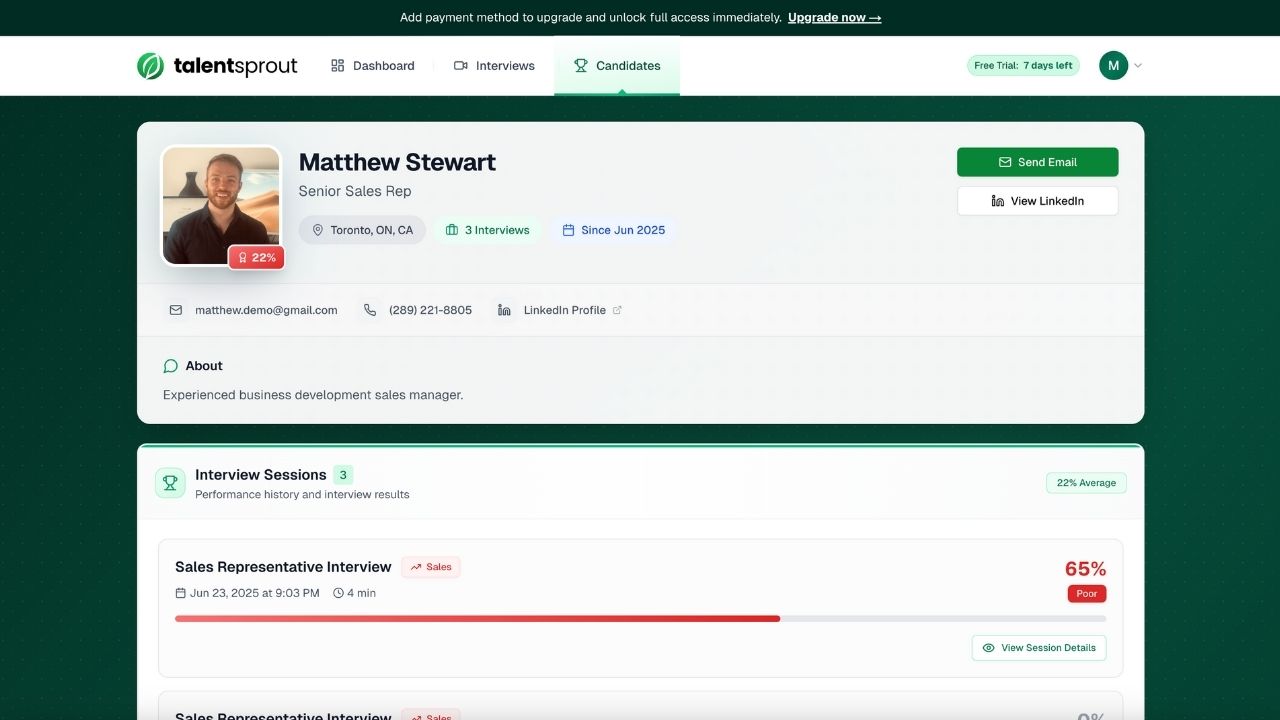Expand the account dropdown chevron
Screen dimensions: 1280x720
pos(1138,66)
